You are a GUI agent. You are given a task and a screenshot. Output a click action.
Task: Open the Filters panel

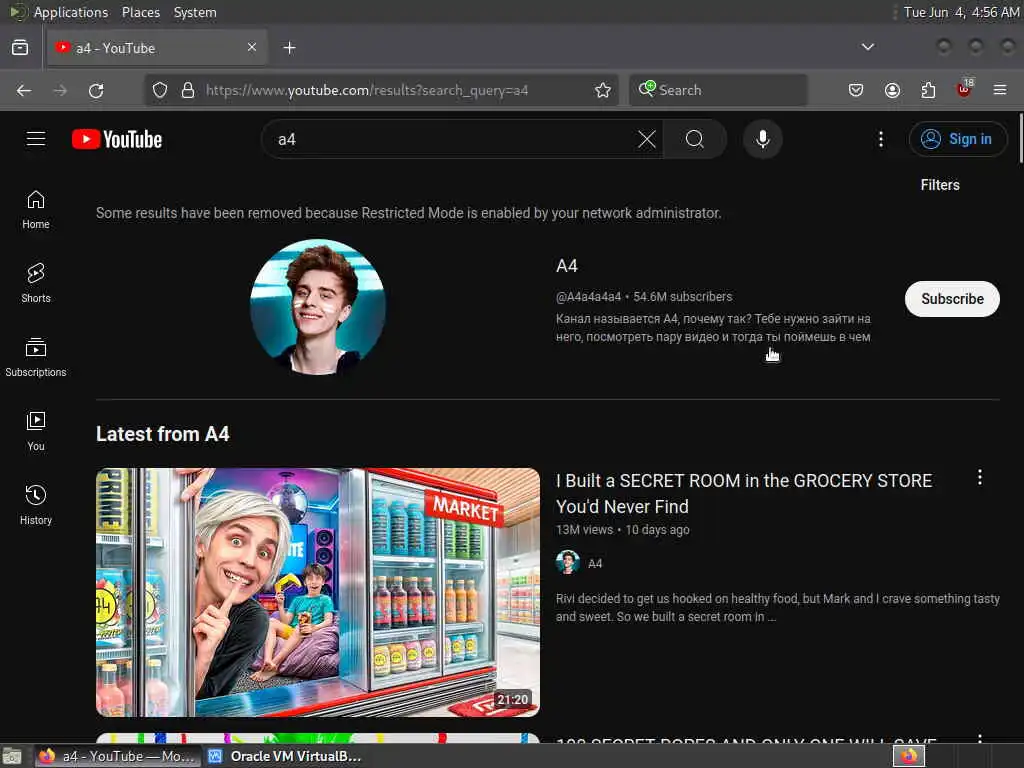(x=940, y=185)
